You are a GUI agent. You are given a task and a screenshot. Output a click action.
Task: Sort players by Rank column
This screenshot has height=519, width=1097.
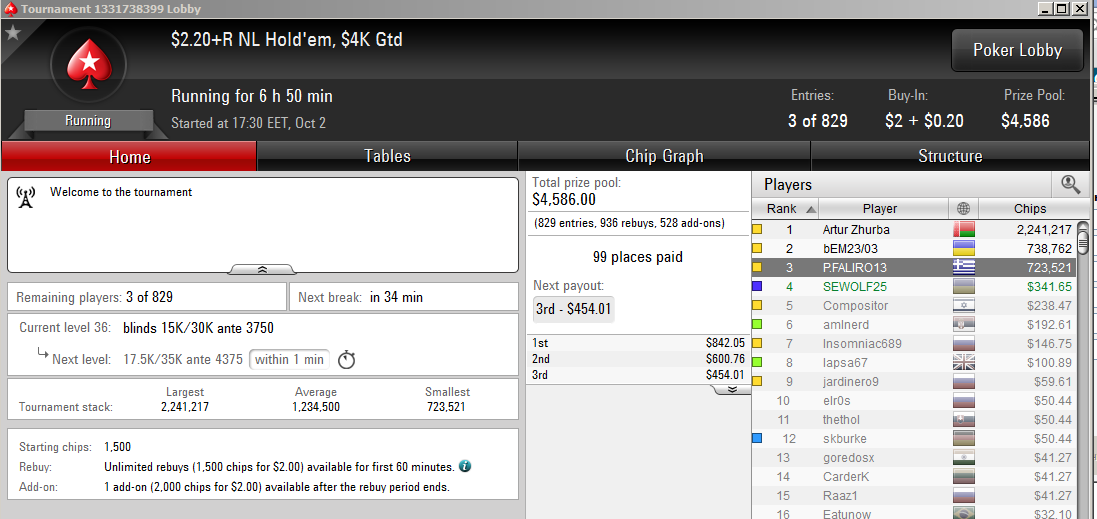[785, 208]
